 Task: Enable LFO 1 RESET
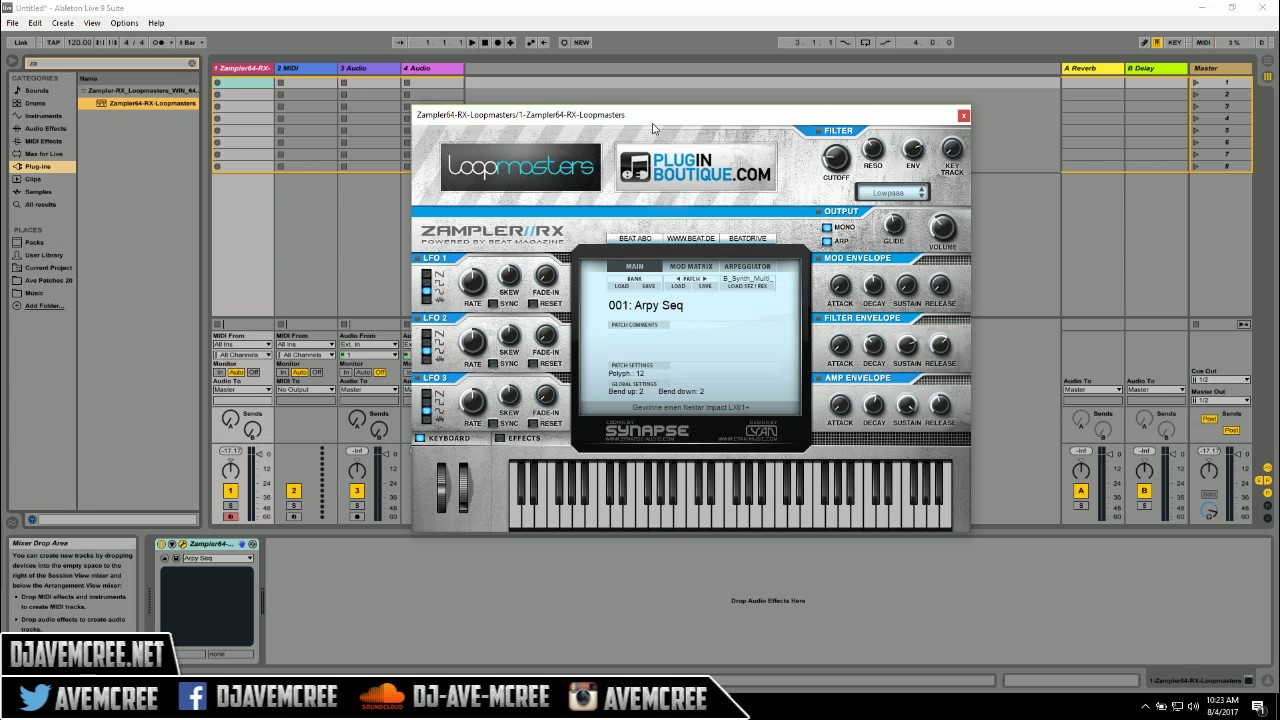[x=533, y=304]
